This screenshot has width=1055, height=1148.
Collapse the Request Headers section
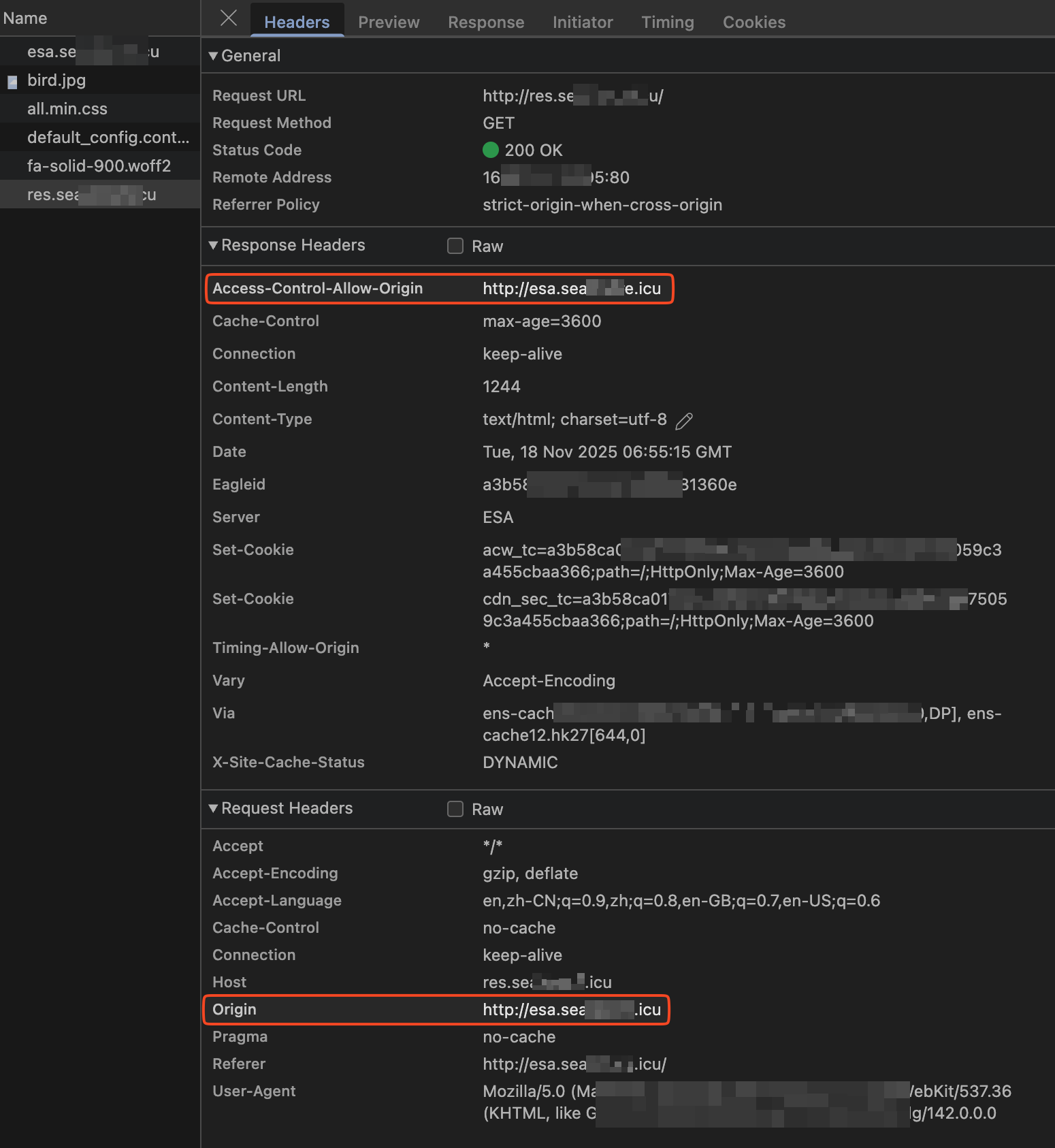(214, 808)
